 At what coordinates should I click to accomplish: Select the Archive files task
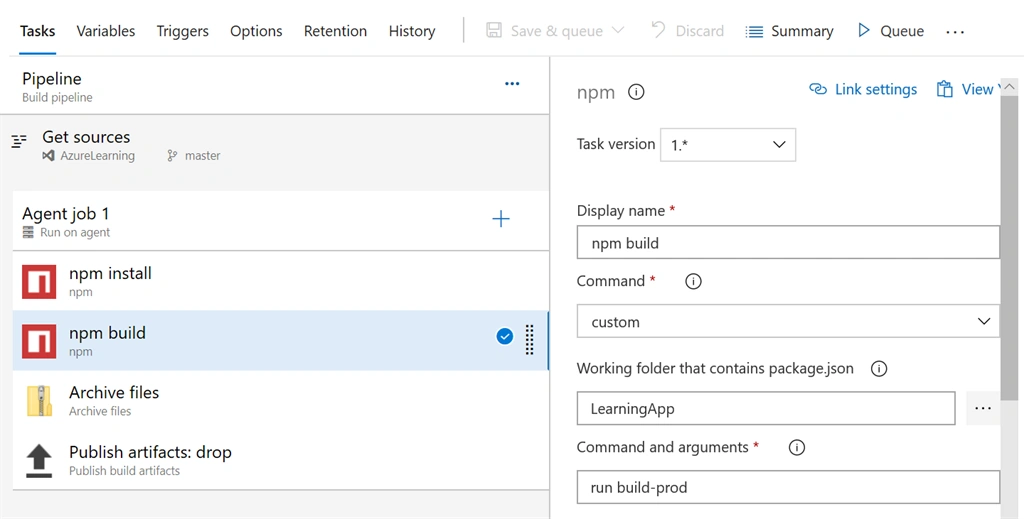tap(281, 400)
